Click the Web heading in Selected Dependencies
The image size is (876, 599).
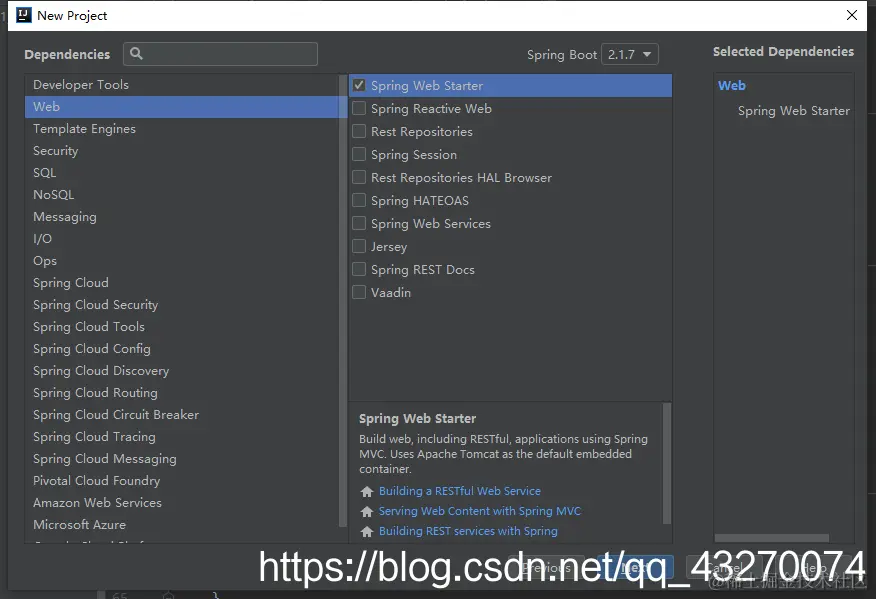(x=732, y=85)
